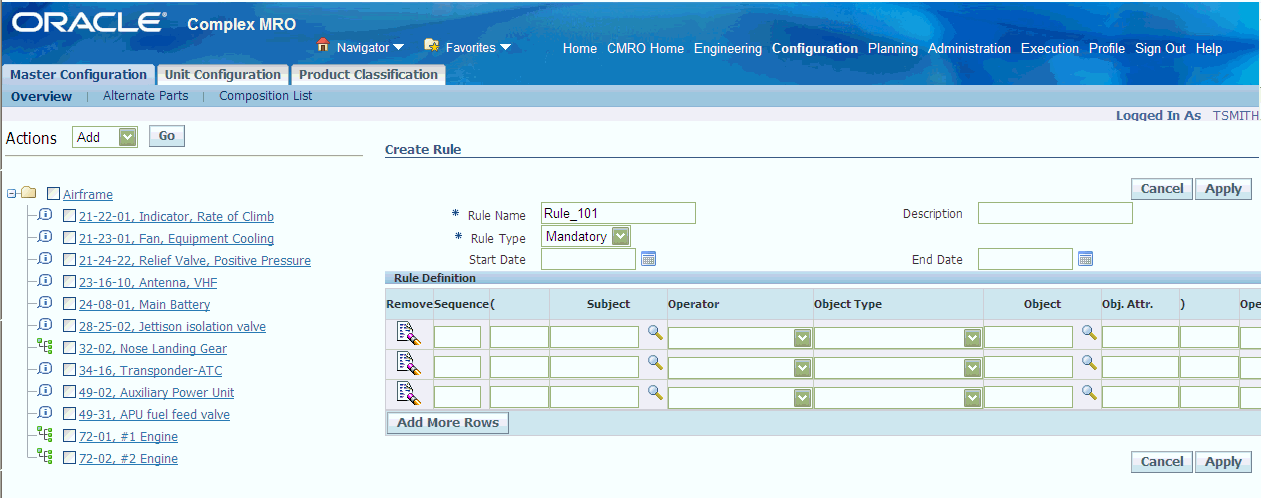Search Object in first rule row

(1089, 333)
